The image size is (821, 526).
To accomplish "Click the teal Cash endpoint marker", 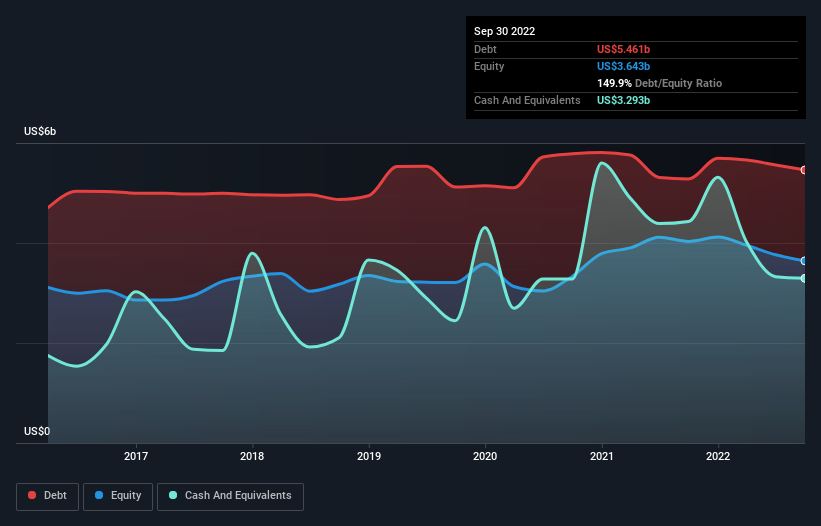I will click(x=804, y=278).
